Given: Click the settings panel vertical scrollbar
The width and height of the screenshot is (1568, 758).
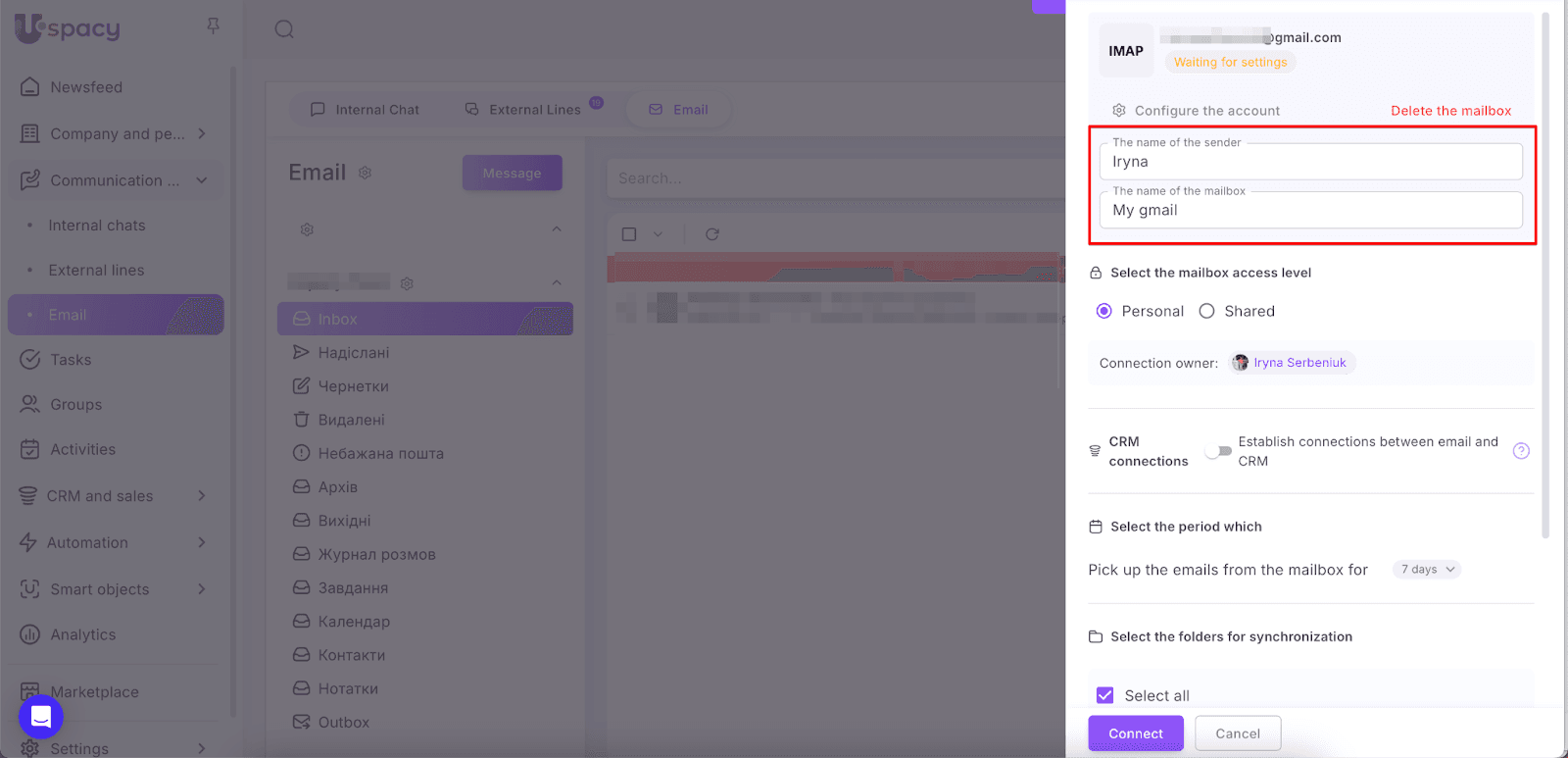Looking at the screenshot, I should [x=1545, y=275].
